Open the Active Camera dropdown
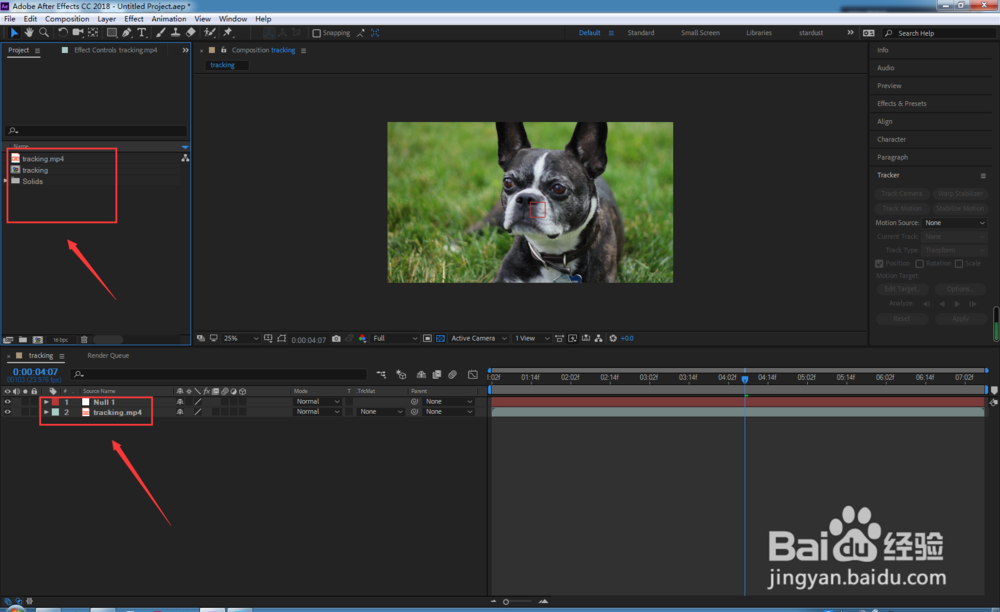1000x612 pixels. coord(479,339)
